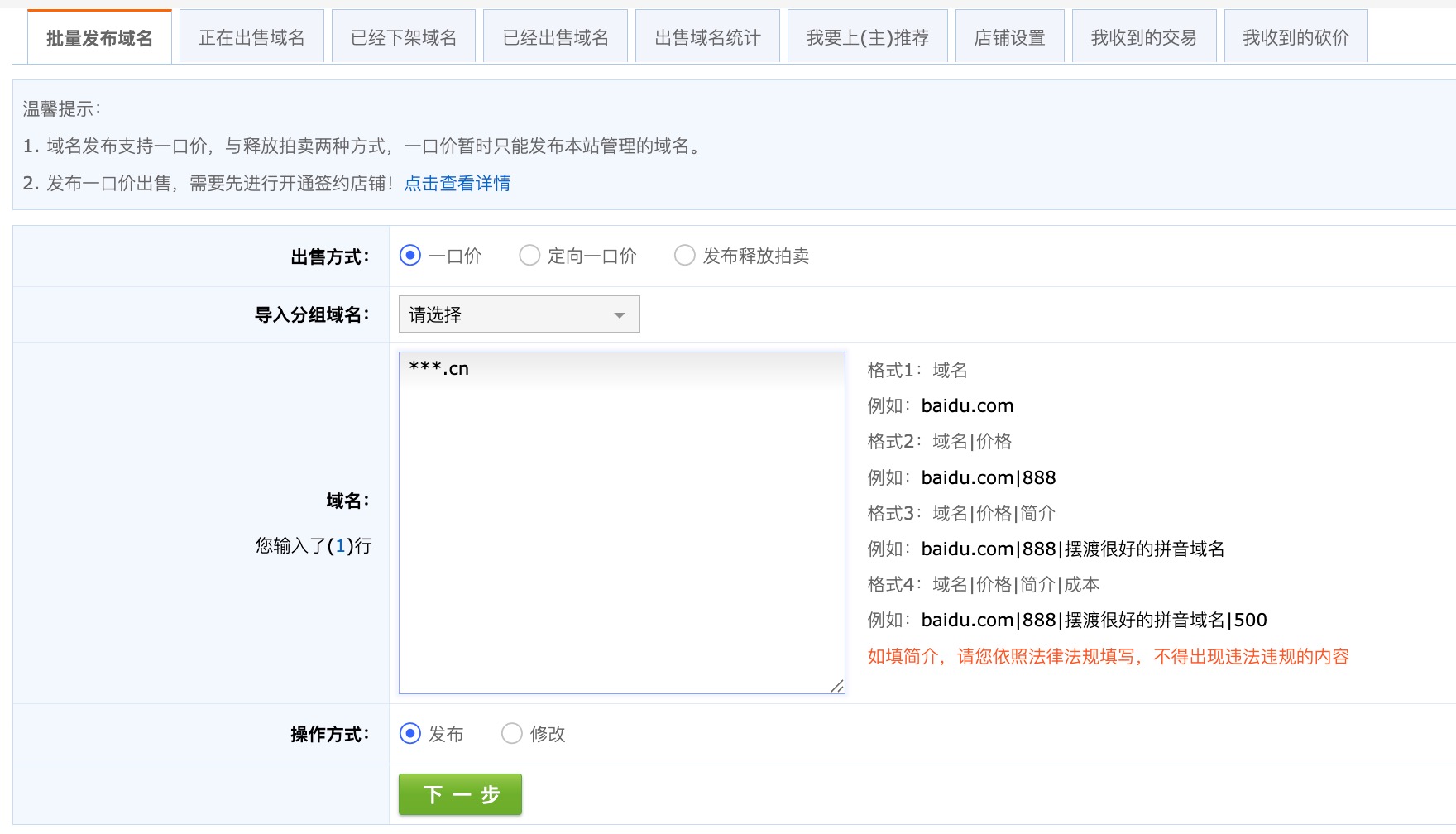The width and height of the screenshot is (1456, 834).
Task: Select the 一口价 radio button
Action: (410, 255)
